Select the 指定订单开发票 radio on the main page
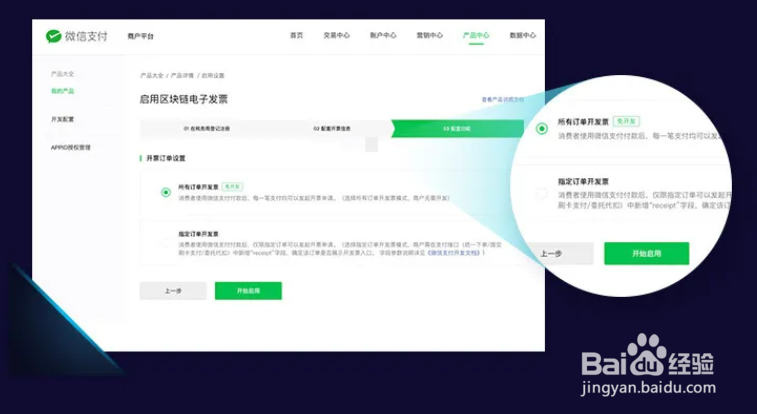Viewport: 757px width, 414px height. (x=166, y=243)
